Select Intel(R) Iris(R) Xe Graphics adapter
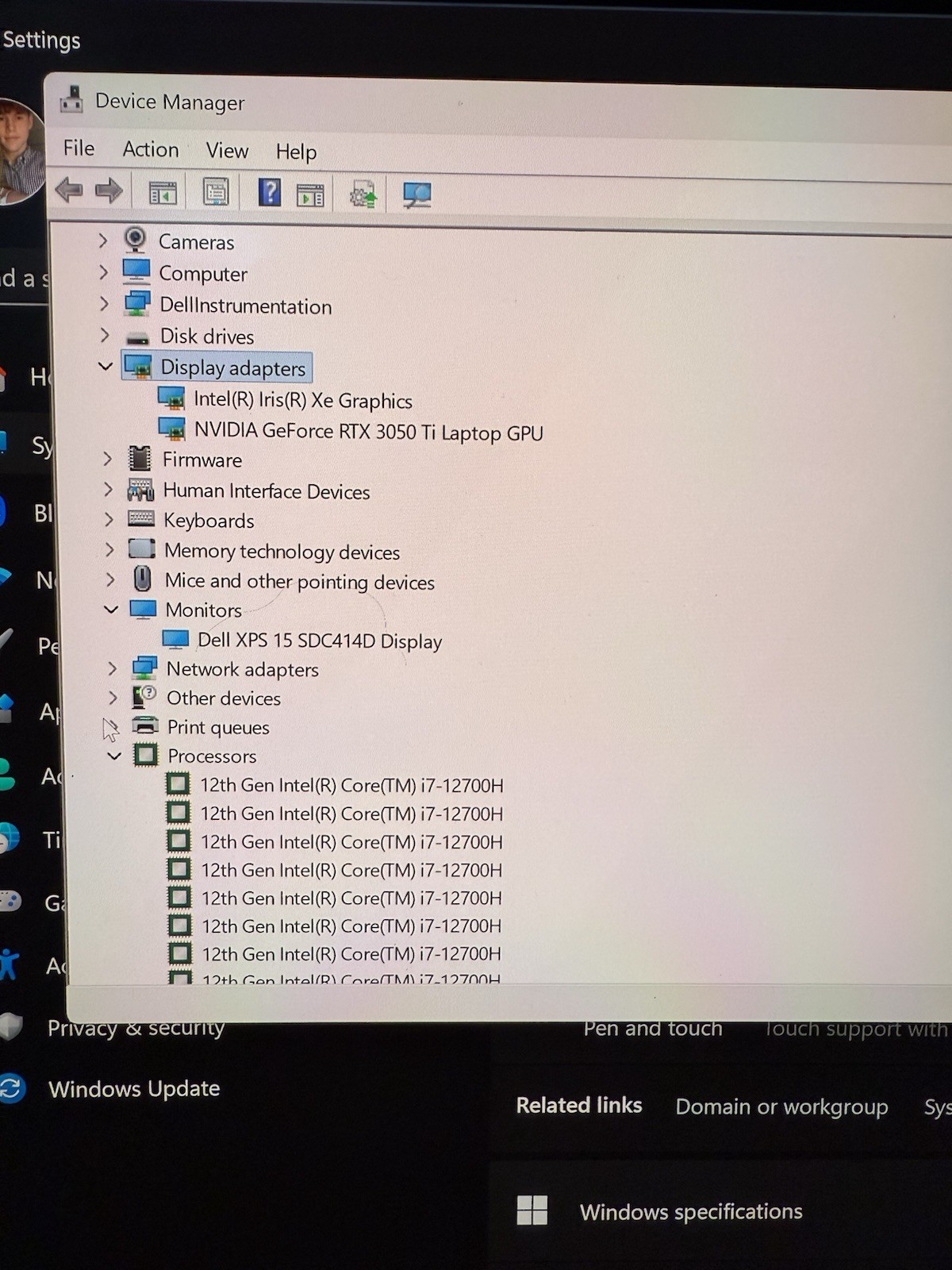The width and height of the screenshot is (952, 1270). tap(303, 400)
